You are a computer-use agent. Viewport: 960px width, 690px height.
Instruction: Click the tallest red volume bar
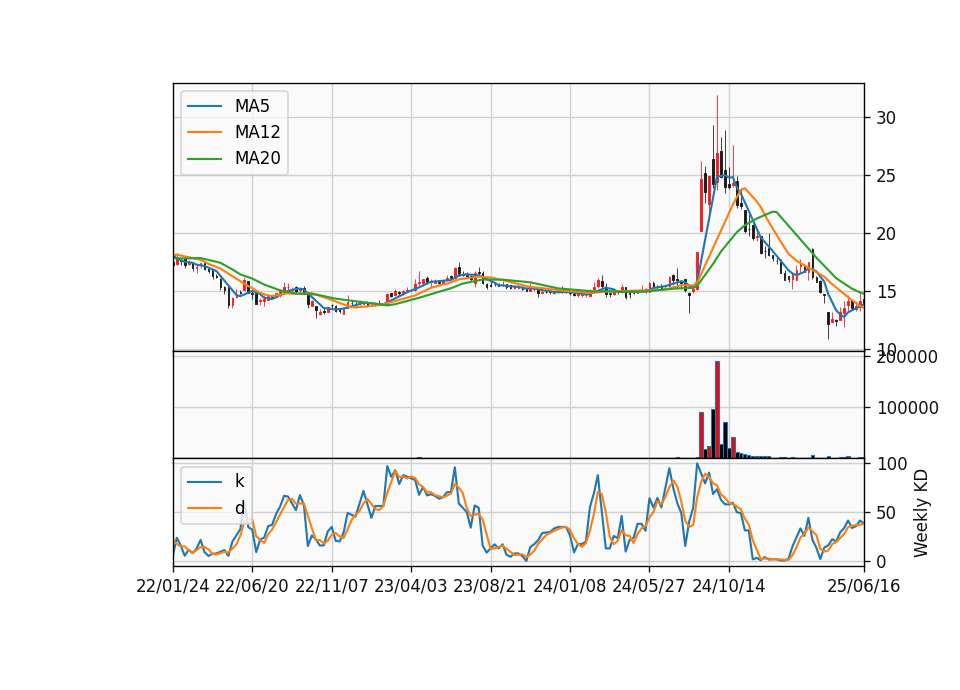[x=718, y=409]
